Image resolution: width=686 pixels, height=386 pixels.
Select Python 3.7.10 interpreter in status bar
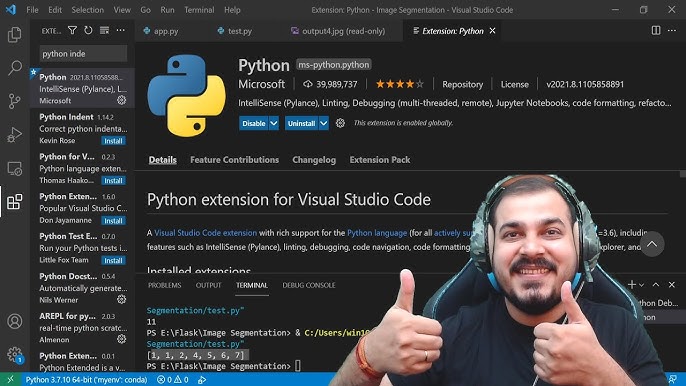[x=86, y=379]
